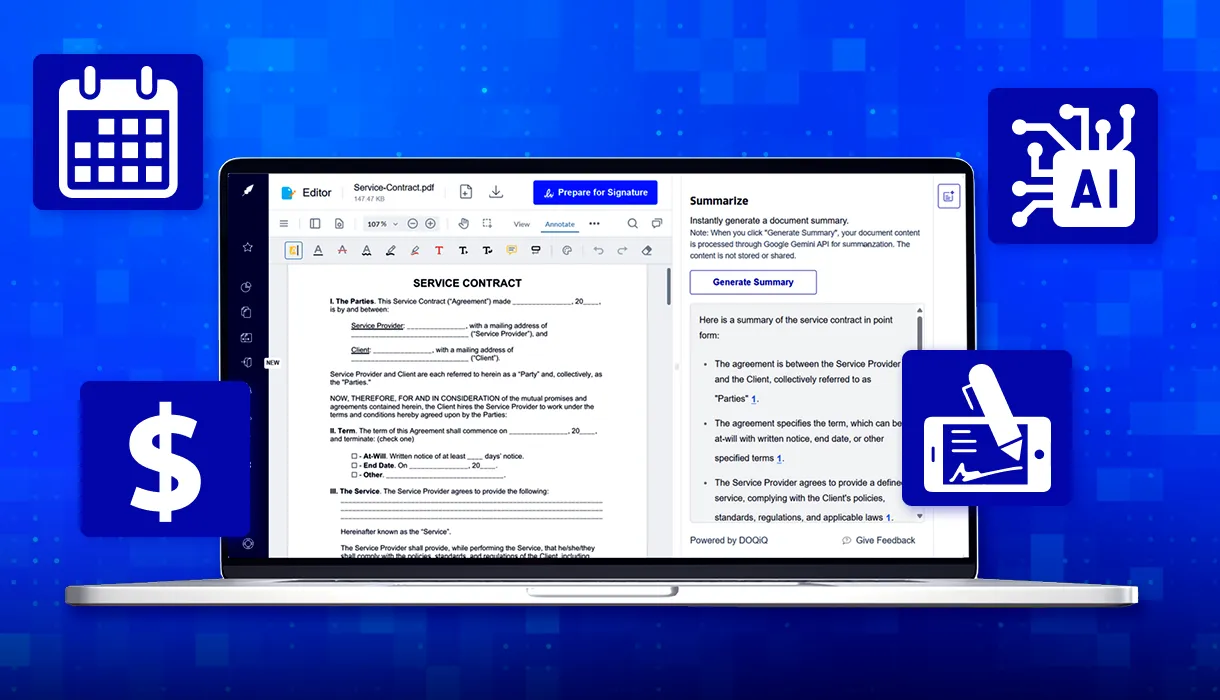Open the documents sidebar icon
Screen dimensions: 1220x700
point(247,312)
